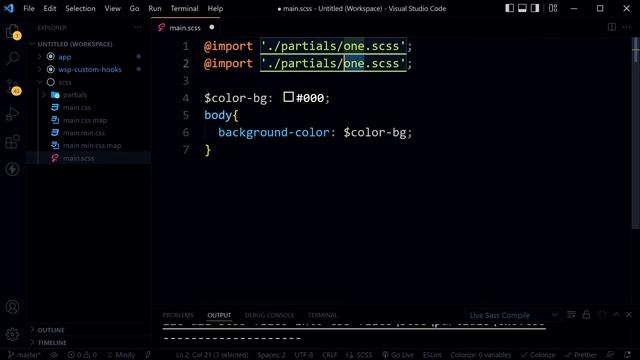Toggle Prettier in the status bar

[580, 355]
